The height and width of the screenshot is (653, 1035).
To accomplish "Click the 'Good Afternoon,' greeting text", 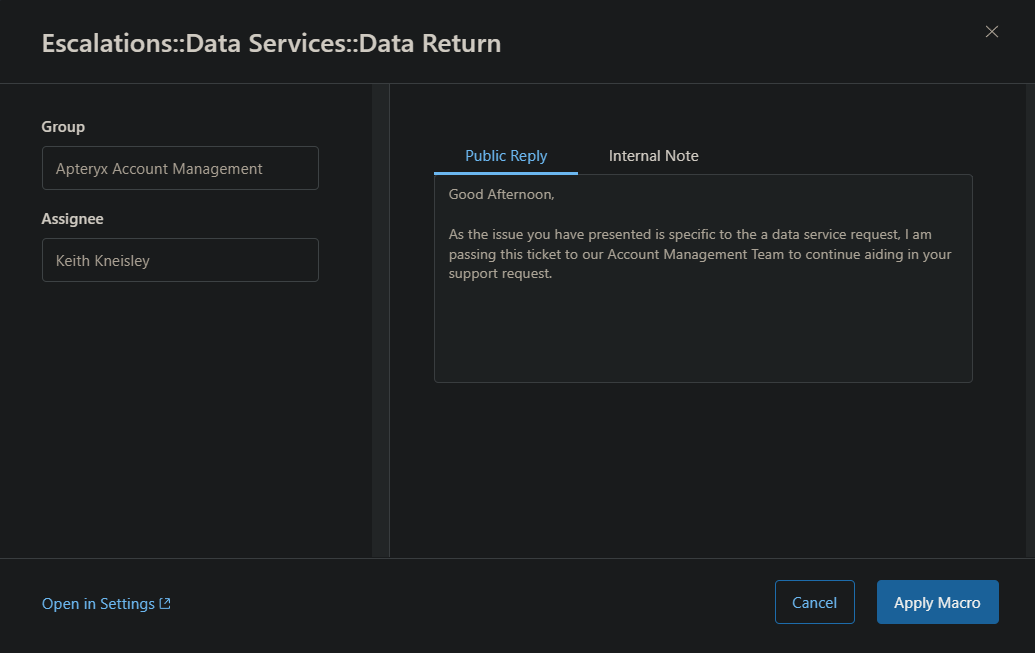I will (502, 194).
